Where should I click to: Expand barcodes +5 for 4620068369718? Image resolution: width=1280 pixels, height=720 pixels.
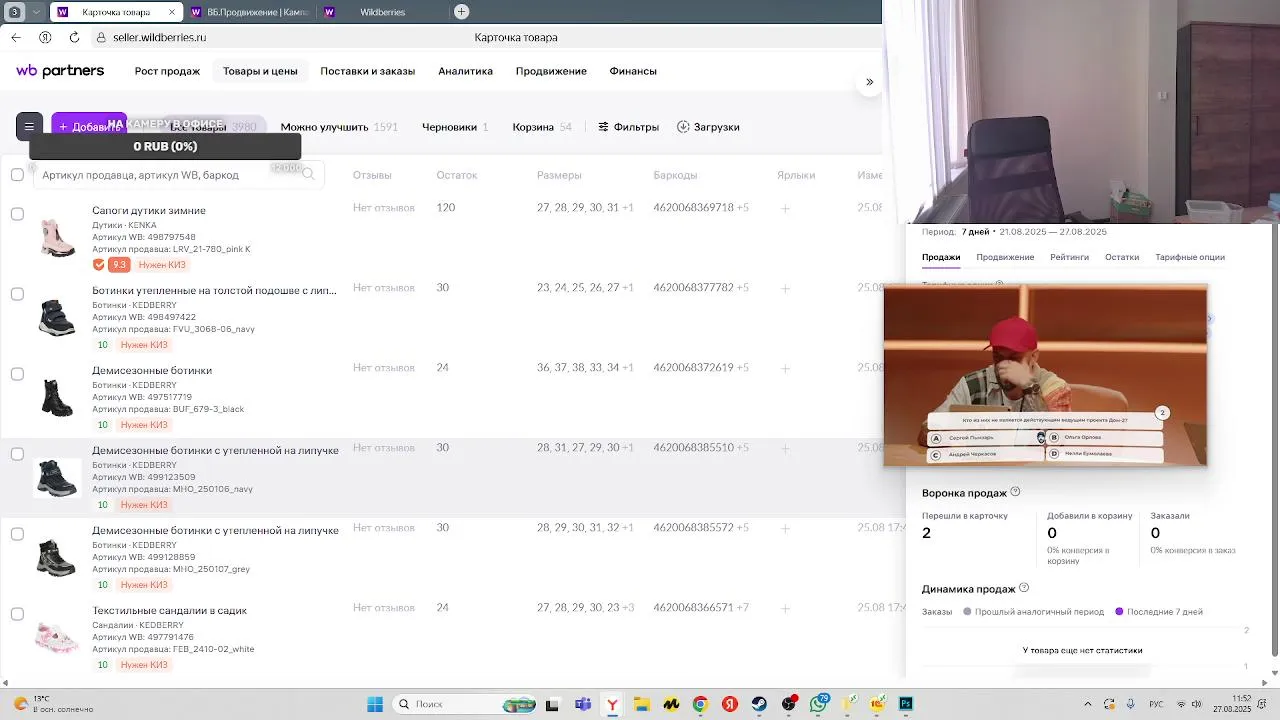[742, 208]
